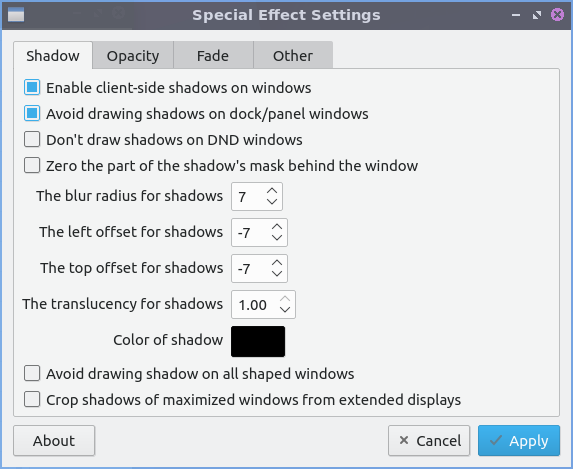Switch to the Opacity tab
573x469 pixels.
tap(133, 56)
